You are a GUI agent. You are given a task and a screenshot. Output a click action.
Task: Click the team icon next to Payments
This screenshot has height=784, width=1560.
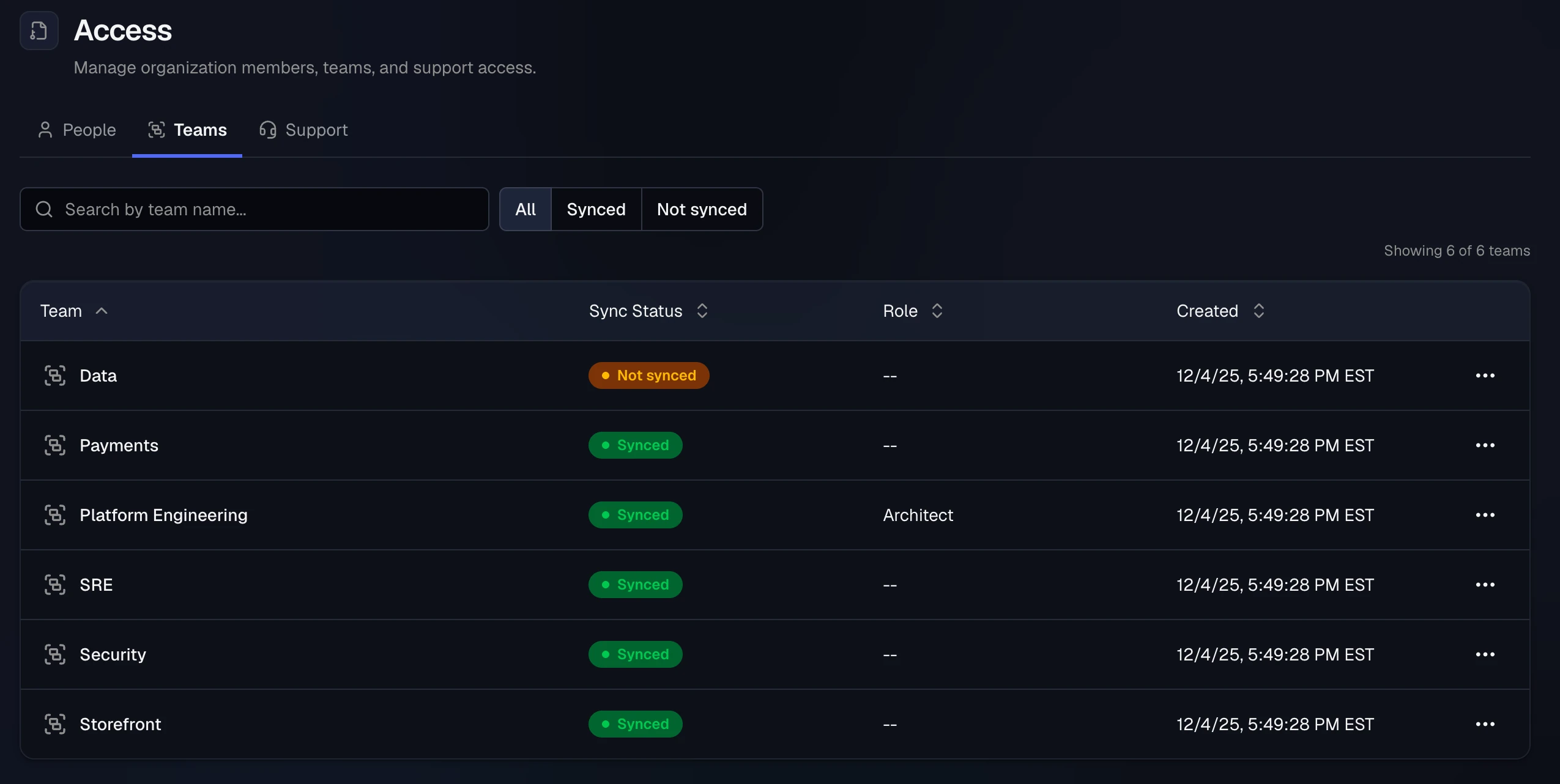pos(55,445)
